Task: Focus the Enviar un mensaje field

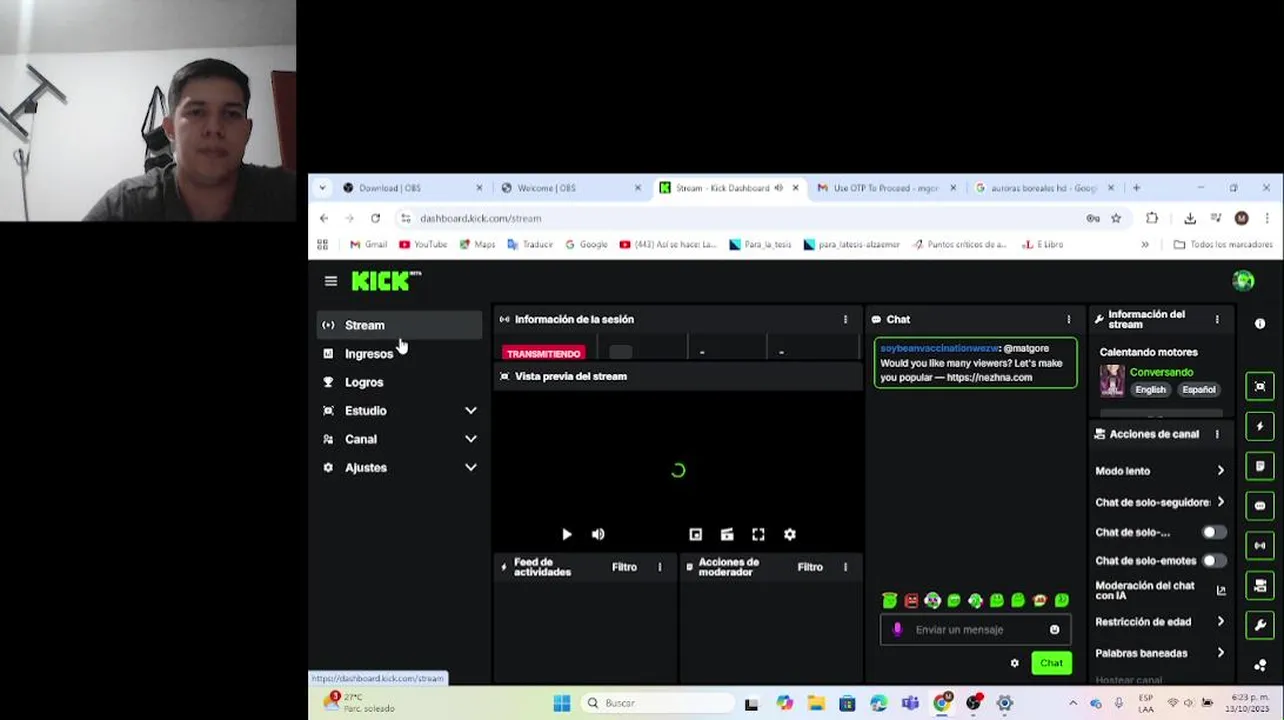Action: point(975,630)
